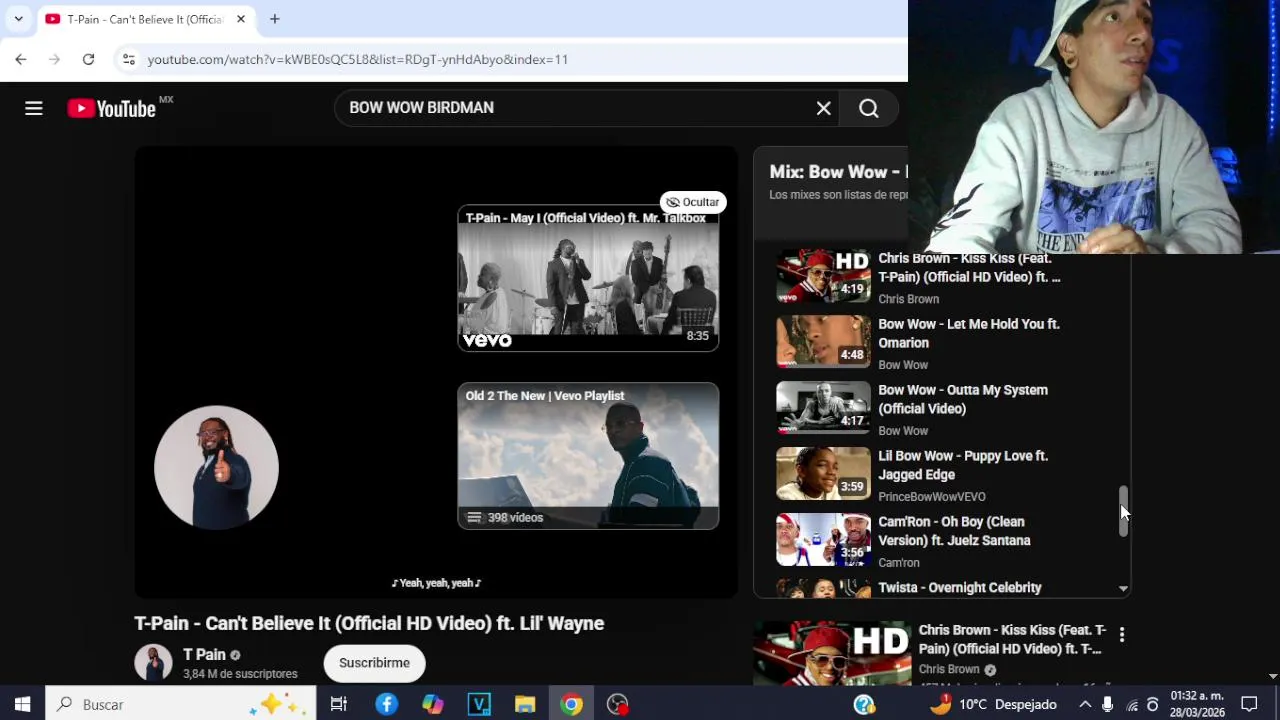Click the playlist scroll down arrow
Viewport: 1280px width, 720px height.
[1123, 589]
